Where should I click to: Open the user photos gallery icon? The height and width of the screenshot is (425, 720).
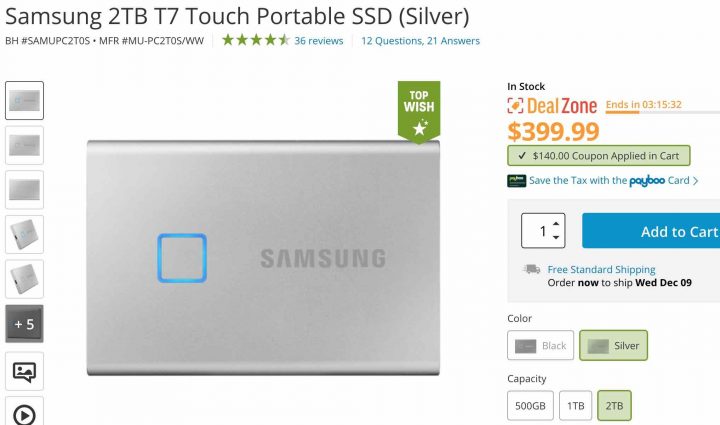tap(24, 371)
